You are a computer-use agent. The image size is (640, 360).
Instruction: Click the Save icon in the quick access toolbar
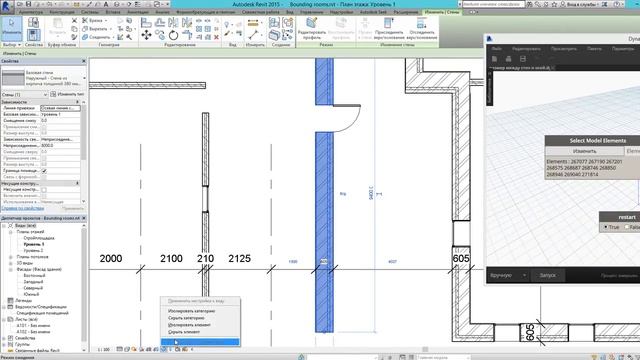[x=29, y=4]
